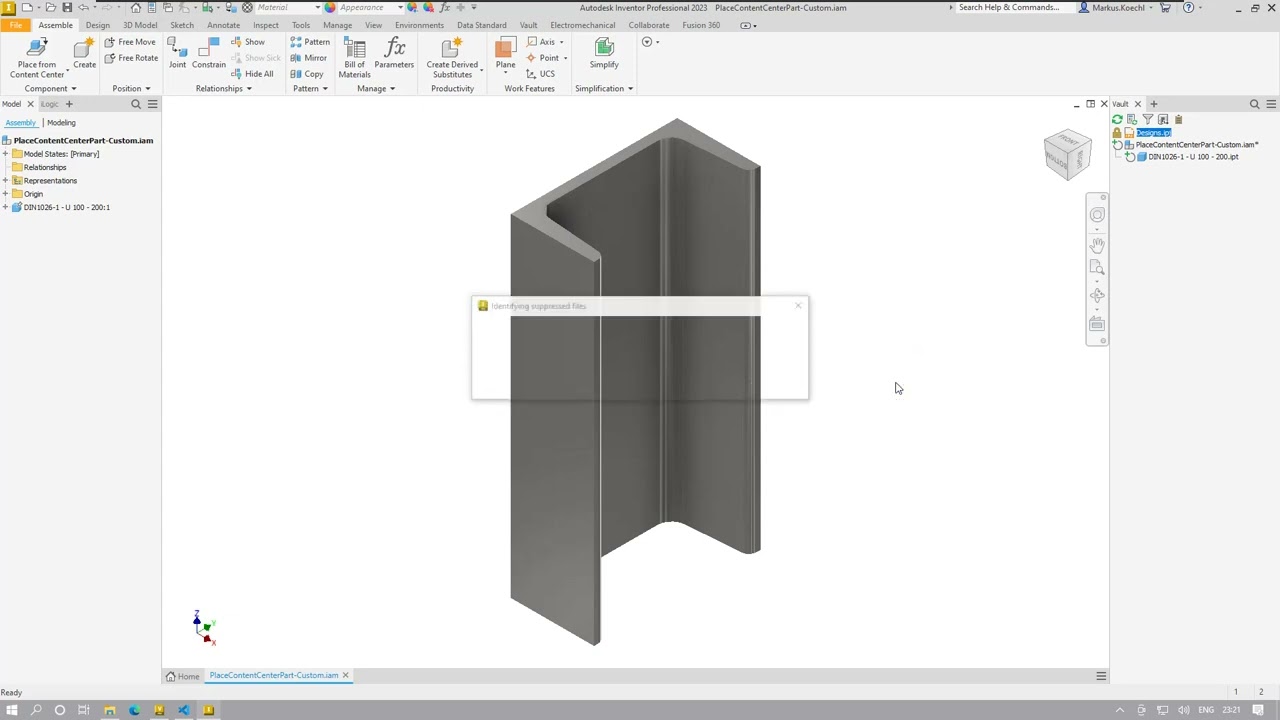Click Home icon in quick access toolbar
1280x720 pixels.
(135, 7)
